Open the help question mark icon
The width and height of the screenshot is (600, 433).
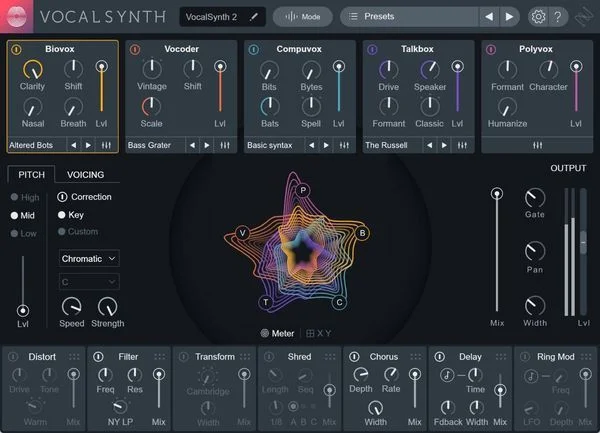coord(558,17)
